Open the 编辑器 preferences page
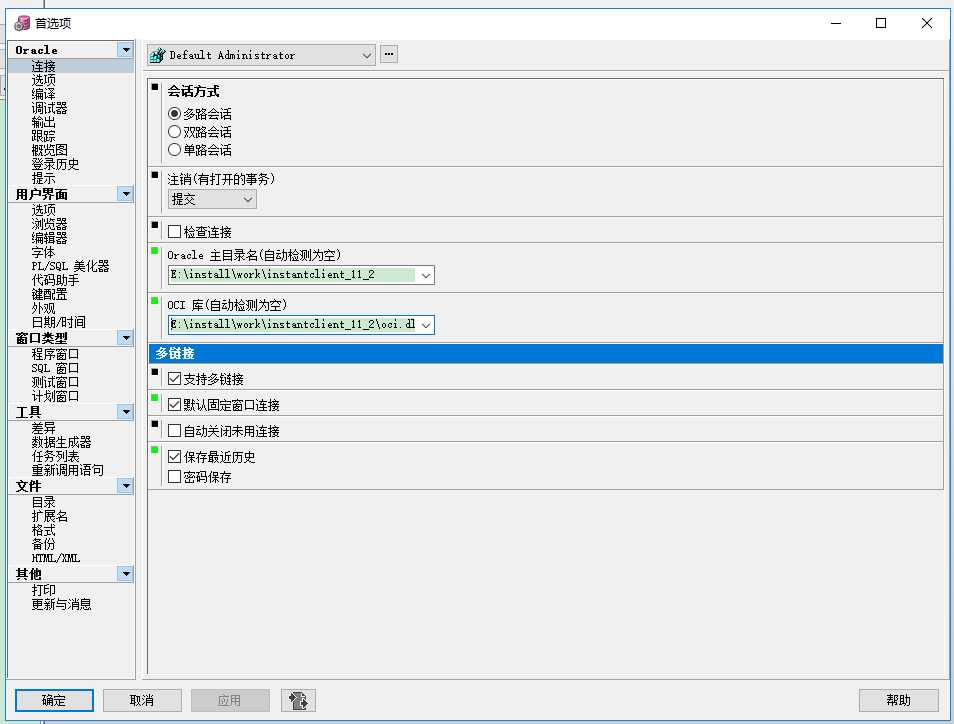Image resolution: width=954 pixels, height=724 pixels. coord(49,238)
